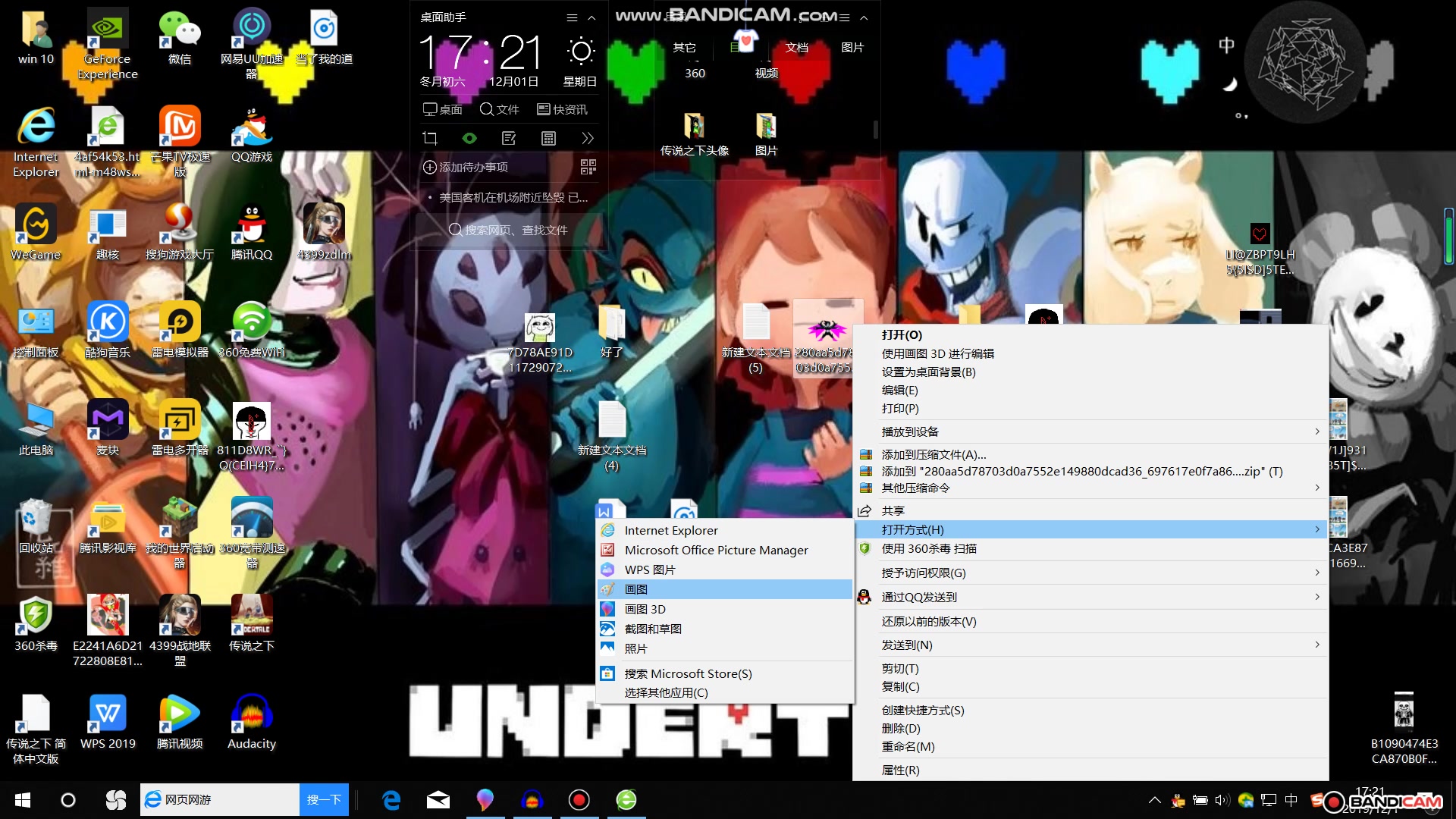Open the 回收站 recycle bin
1456x819 pixels.
coord(36,526)
